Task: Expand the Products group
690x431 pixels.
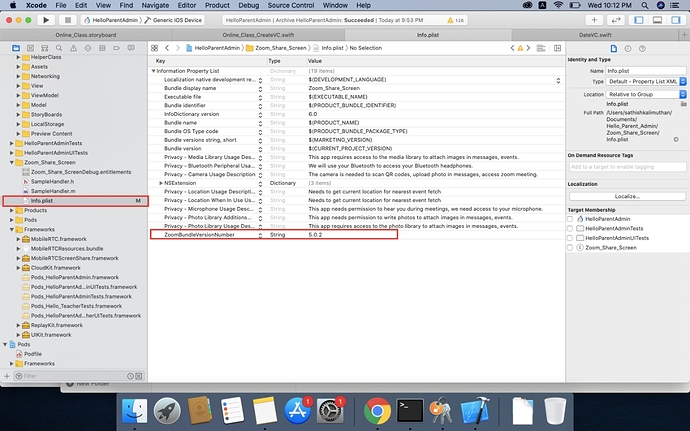Action: click(12, 210)
